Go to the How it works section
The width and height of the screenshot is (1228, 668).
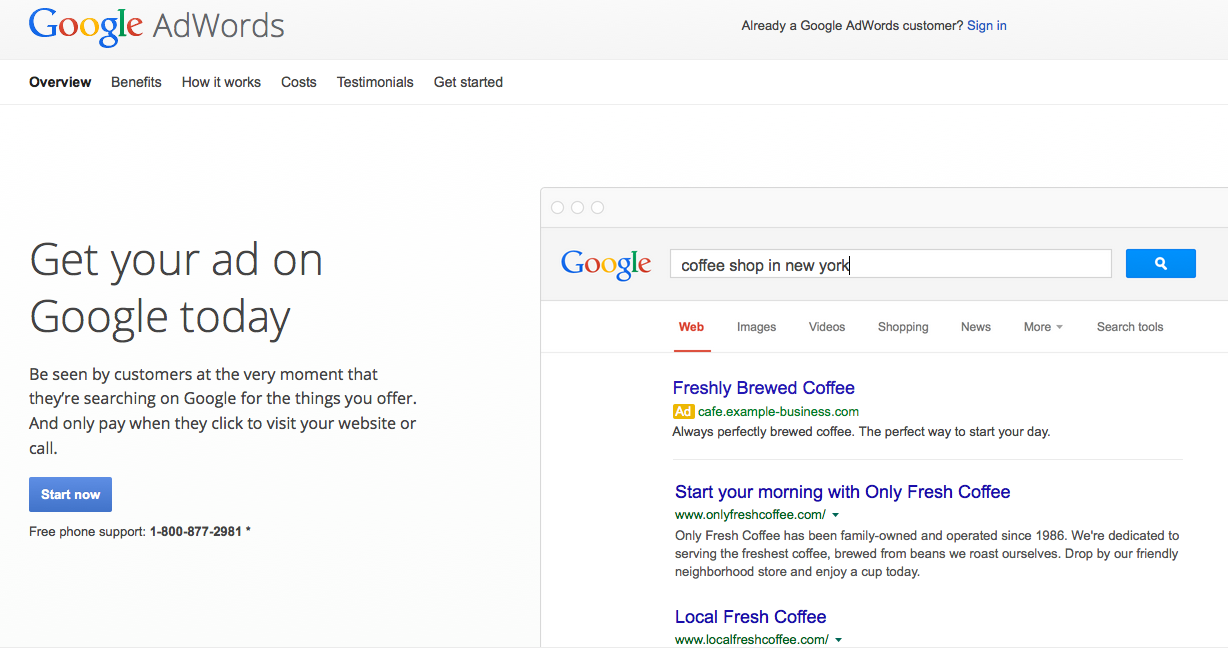tap(221, 82)
